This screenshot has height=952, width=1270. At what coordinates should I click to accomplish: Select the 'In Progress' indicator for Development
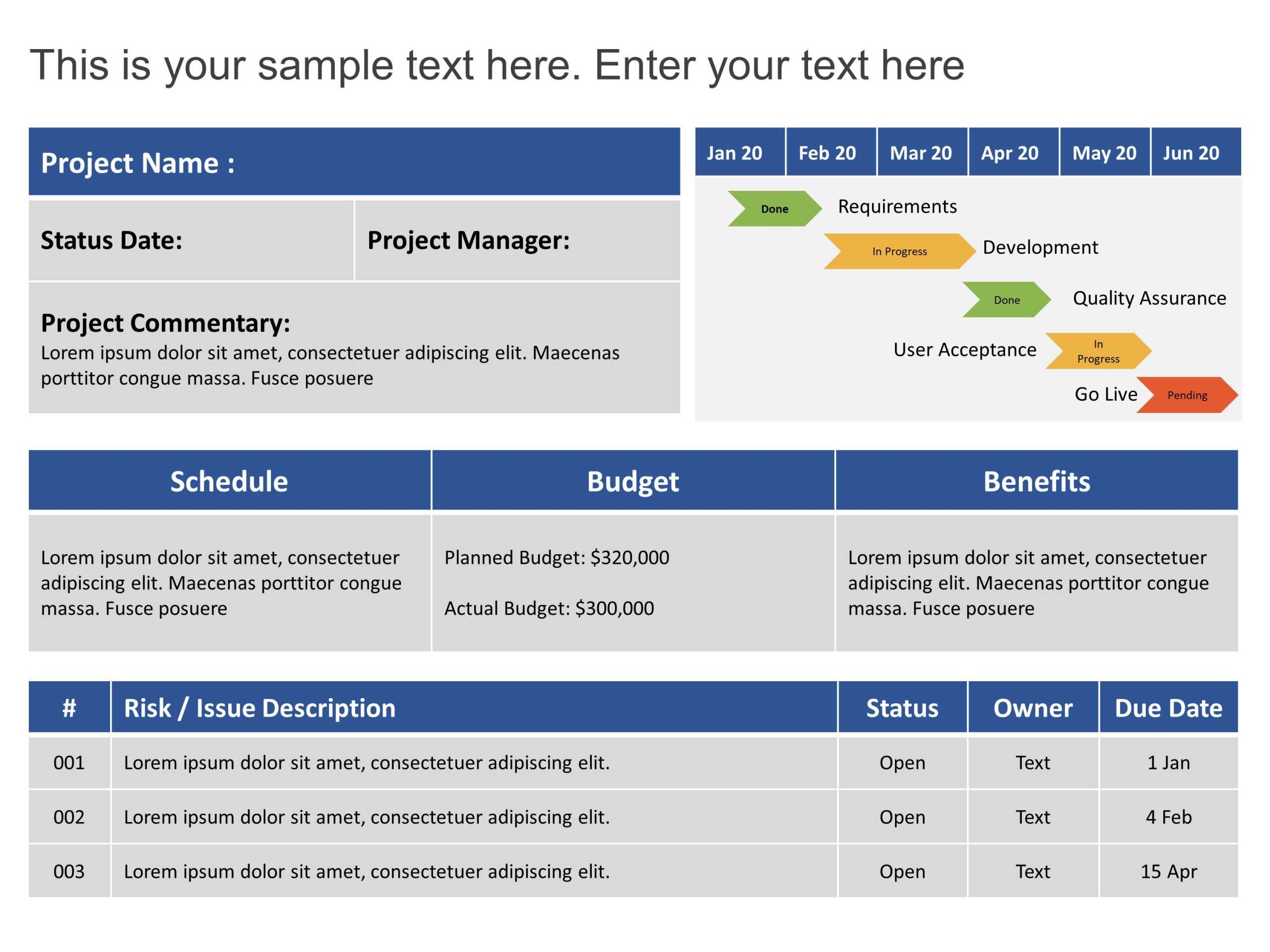pyautogui.click(x=894, y=248)
